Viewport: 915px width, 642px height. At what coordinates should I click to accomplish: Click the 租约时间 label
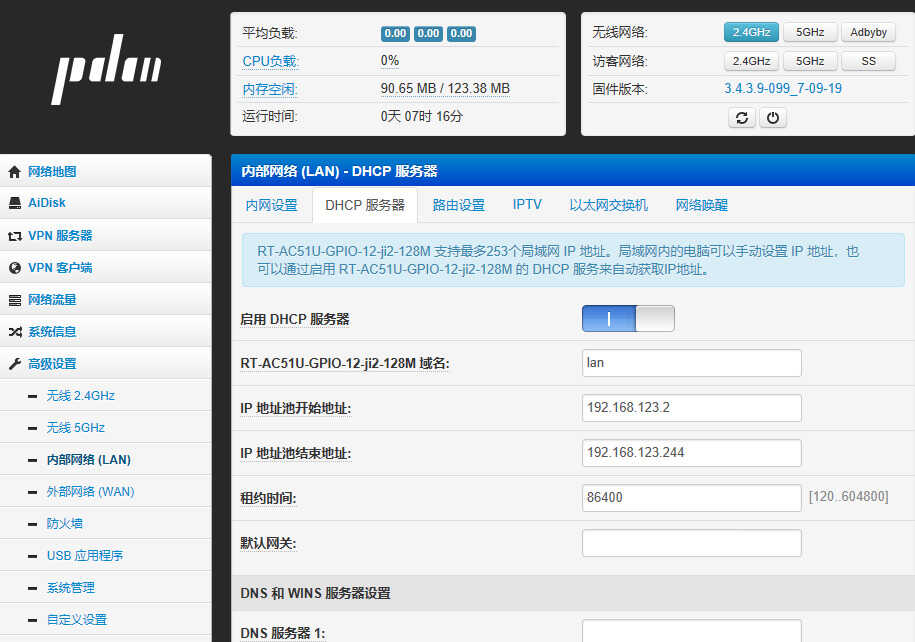pos(268,498)
